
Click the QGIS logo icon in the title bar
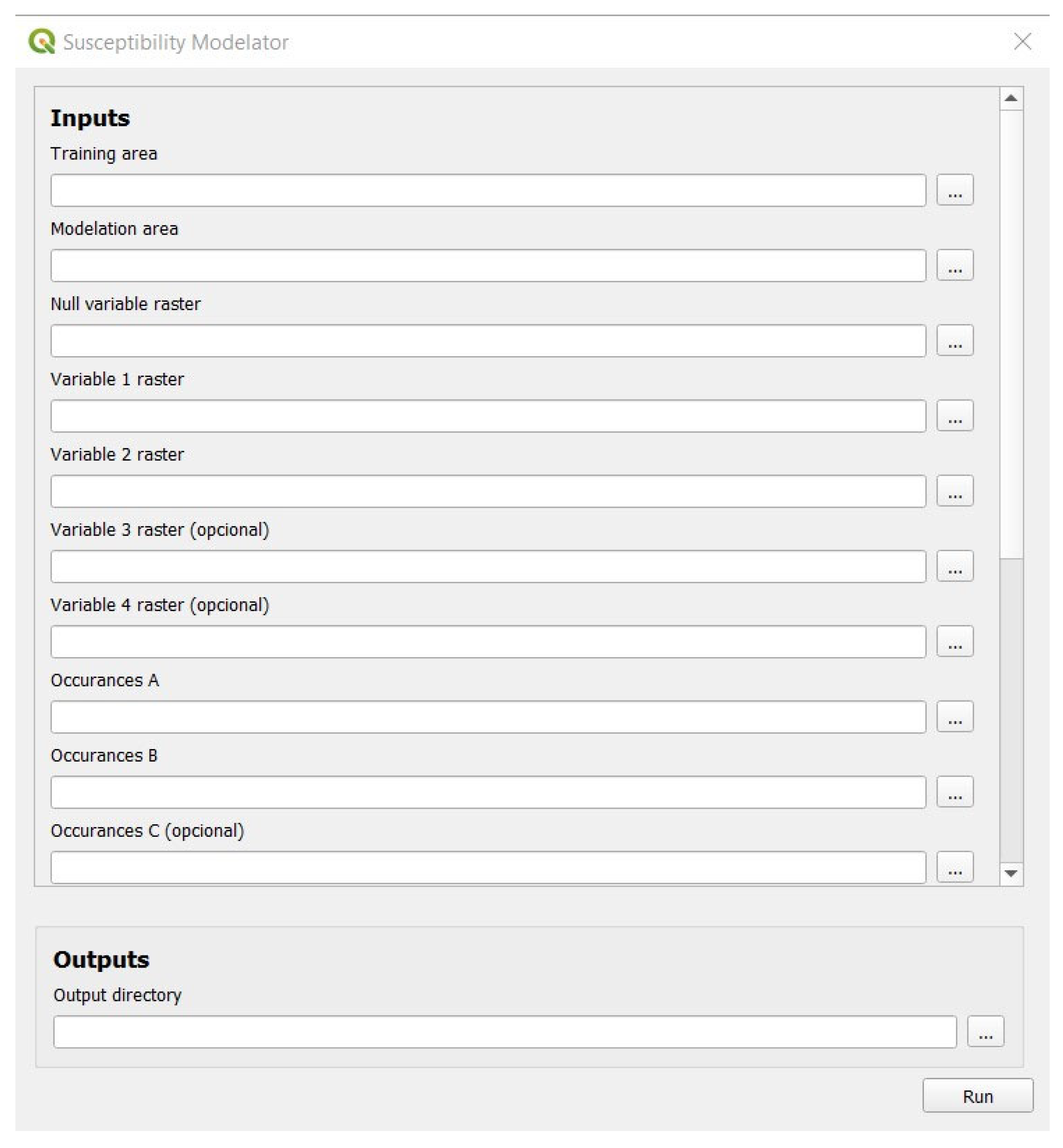click(x=41, y=41)
